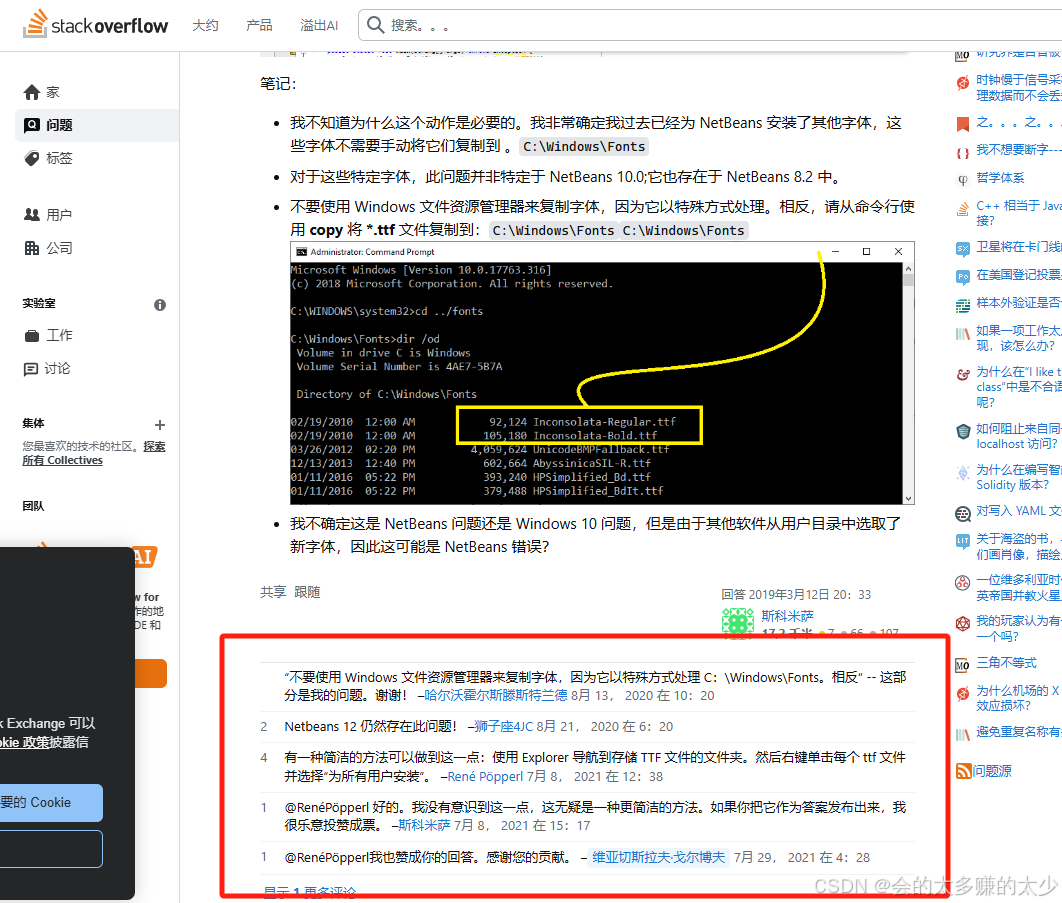Click site icon beside 样本外验证 link
This screenshot has height=903, width=1062.
pos(962,306)
